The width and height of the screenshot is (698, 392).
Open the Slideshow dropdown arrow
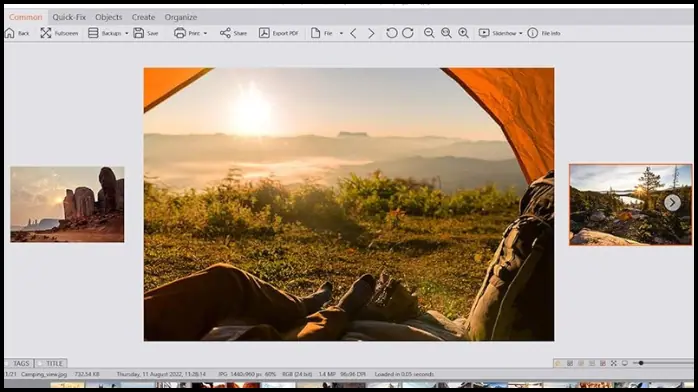point(520,33)
